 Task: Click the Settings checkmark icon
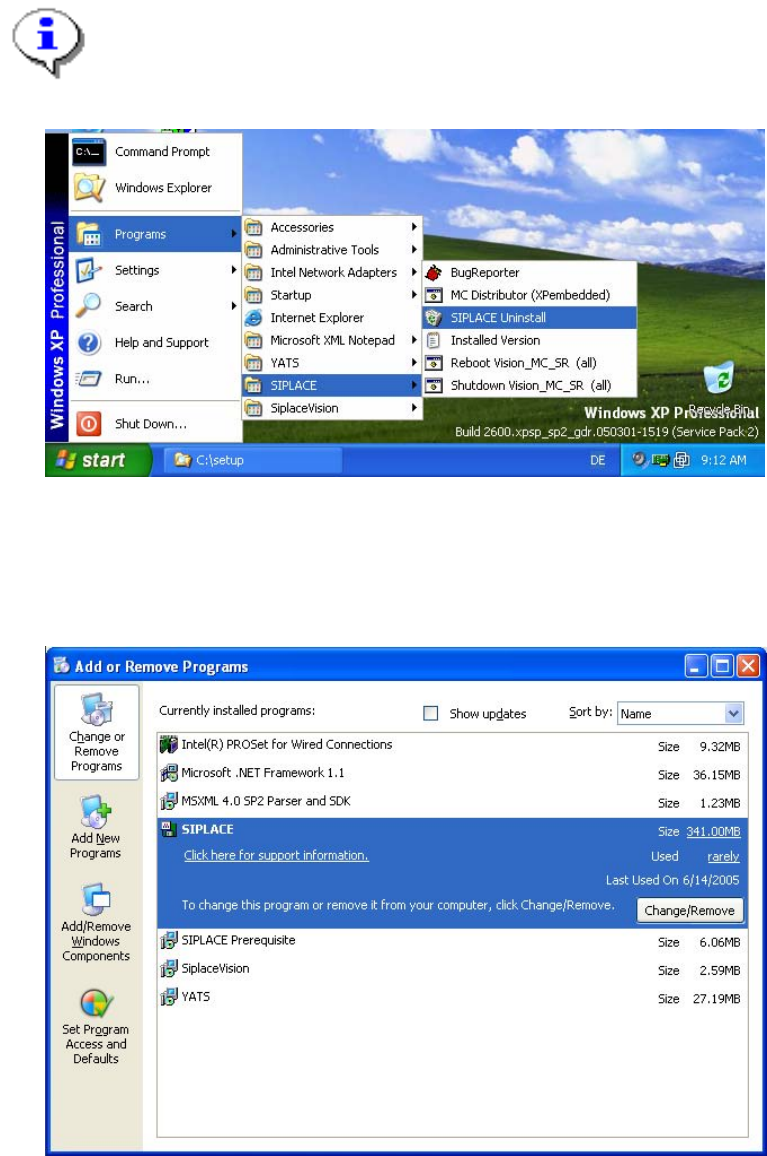[89, 271]
